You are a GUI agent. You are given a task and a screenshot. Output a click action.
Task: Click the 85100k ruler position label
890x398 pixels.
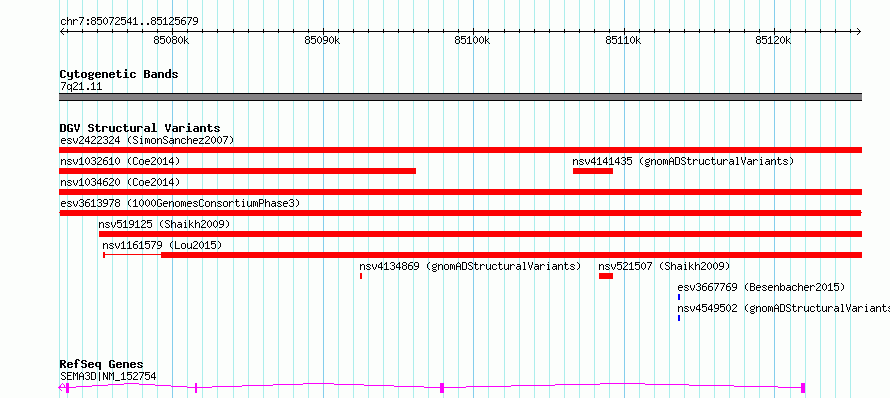(x=472, y=40)
